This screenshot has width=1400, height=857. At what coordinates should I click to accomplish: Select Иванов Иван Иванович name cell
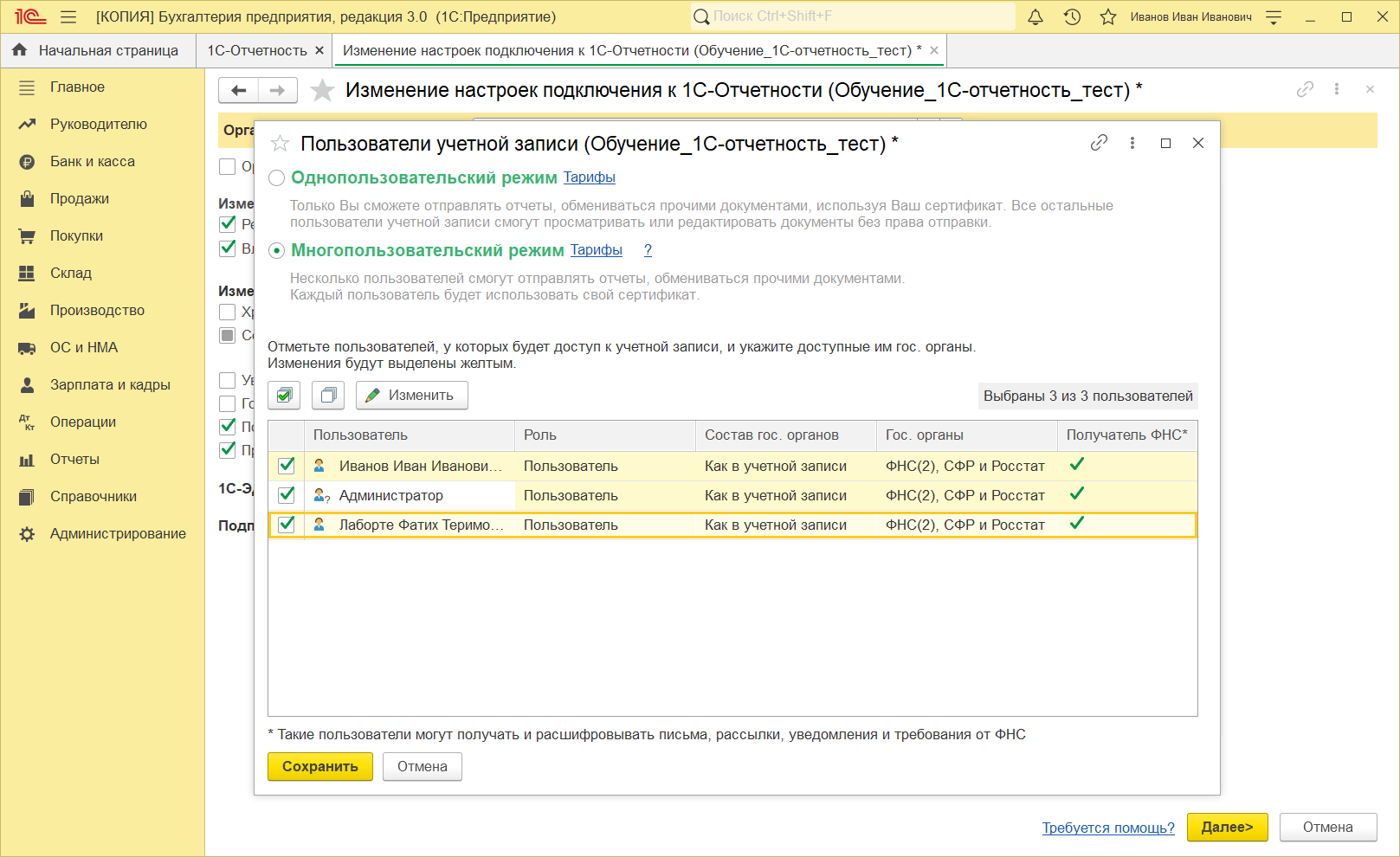tap(410, 466)
